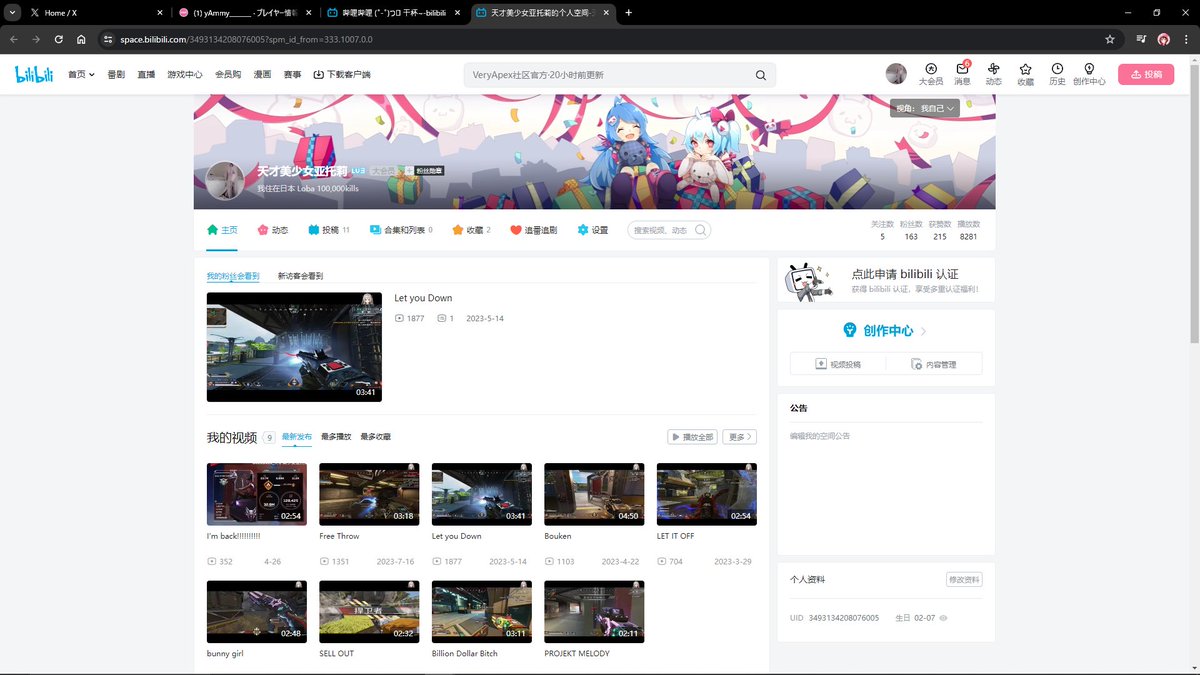The width and height of the screenshot is (1200, 675).
Task: Click the pink 投稿 upload button
Action: pyautogui.click(x=1146, y=73)
